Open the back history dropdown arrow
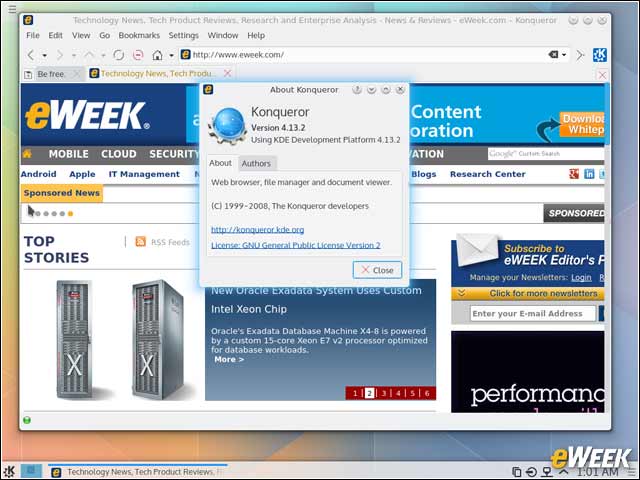The width and height of the screenshot is (640, 480). click(44, 55)
